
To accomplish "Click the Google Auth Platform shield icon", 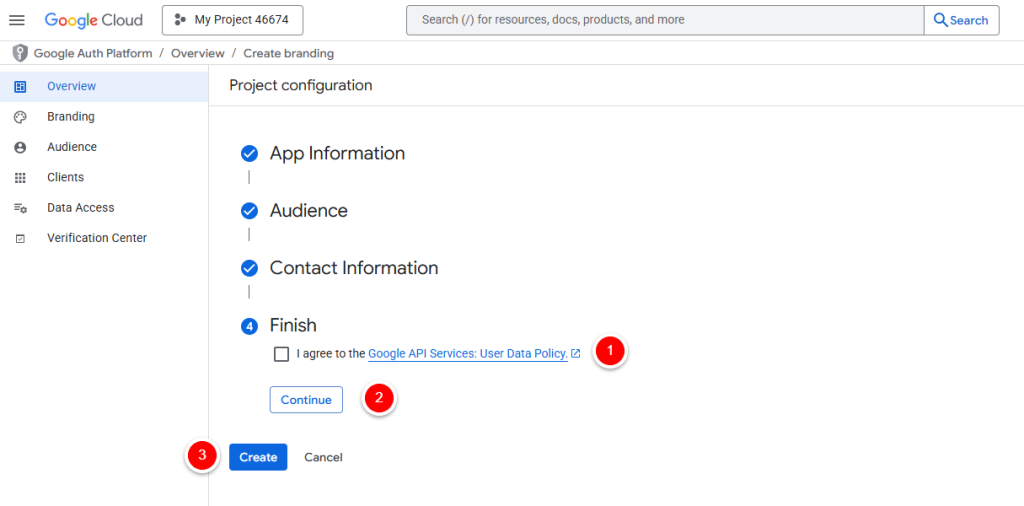I will point(20,53).
